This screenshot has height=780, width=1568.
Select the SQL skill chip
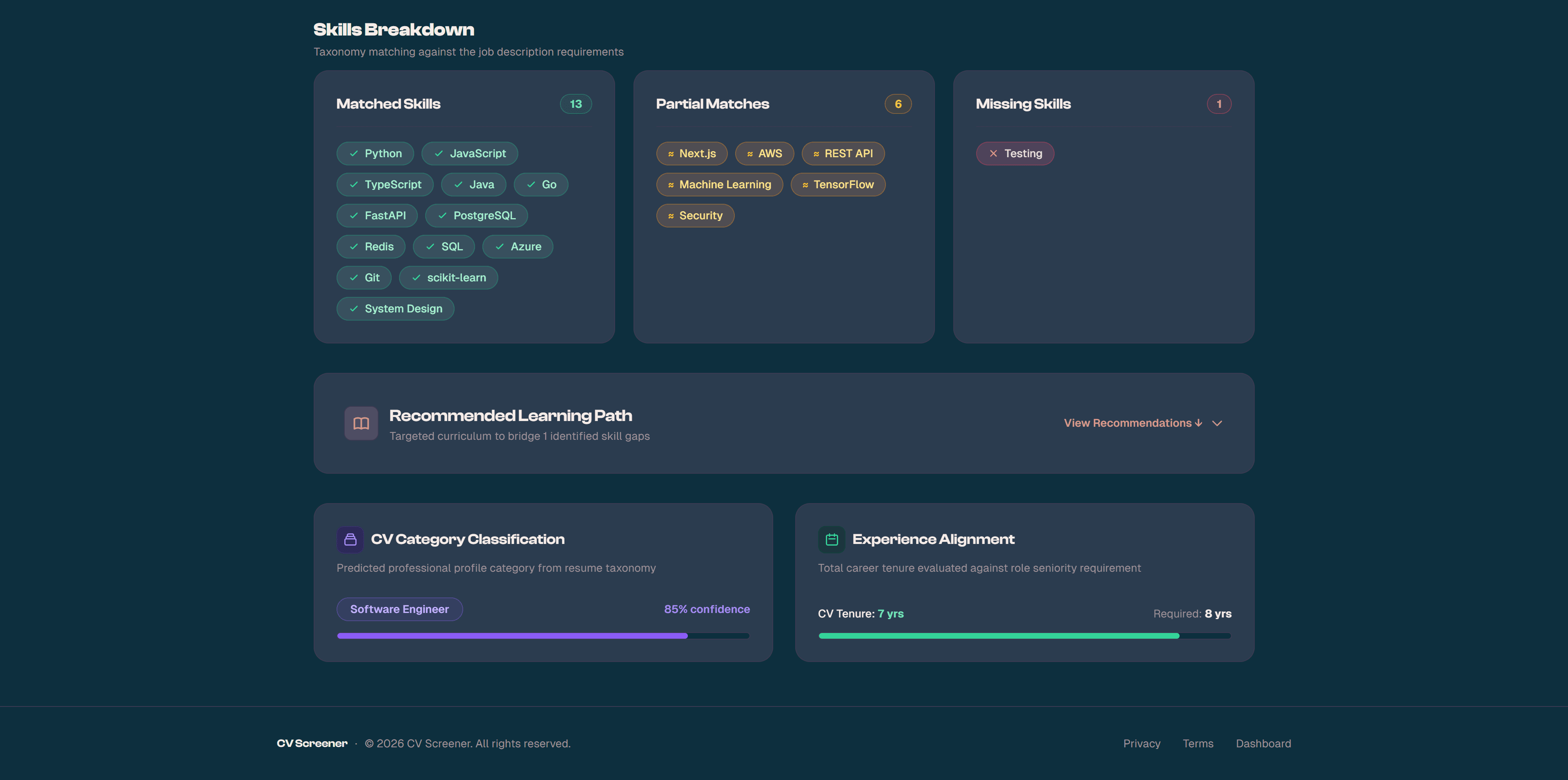click(x=444, y=246)
